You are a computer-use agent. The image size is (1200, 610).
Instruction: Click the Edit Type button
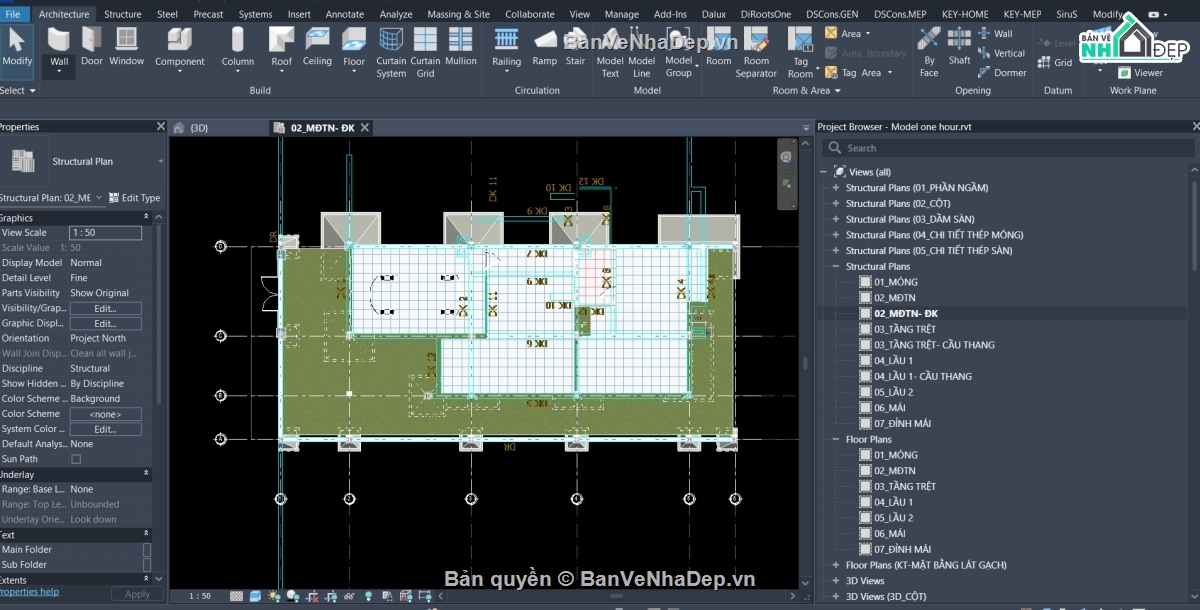[135, 198]
